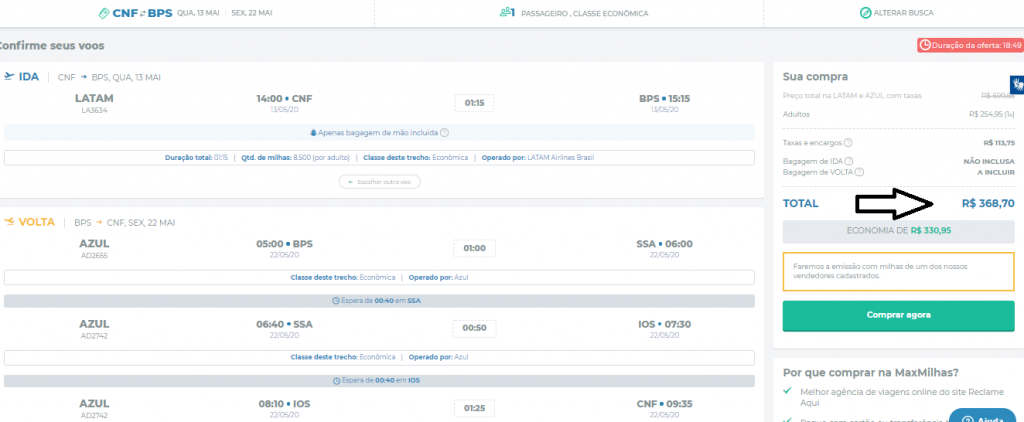Click the CNF 09:35 arrival time
This screenshot has width=1024, height=422.
coord(664,404)
